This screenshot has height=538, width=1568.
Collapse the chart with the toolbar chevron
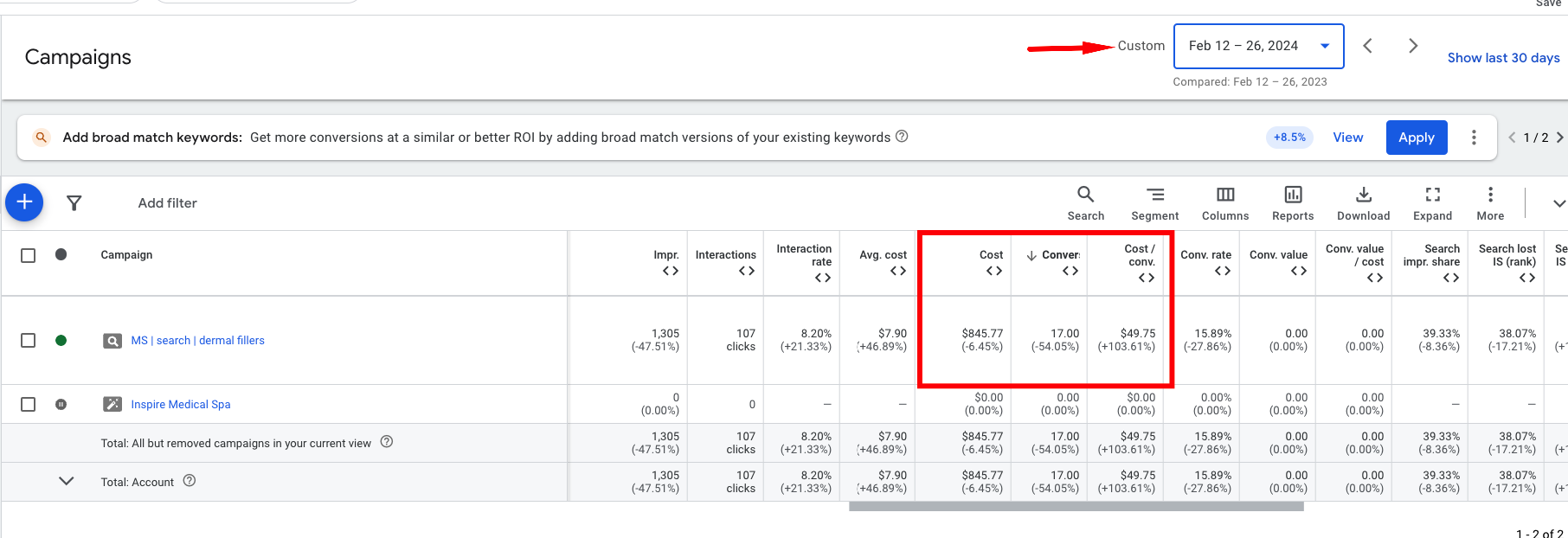(x=1558, y=203)
